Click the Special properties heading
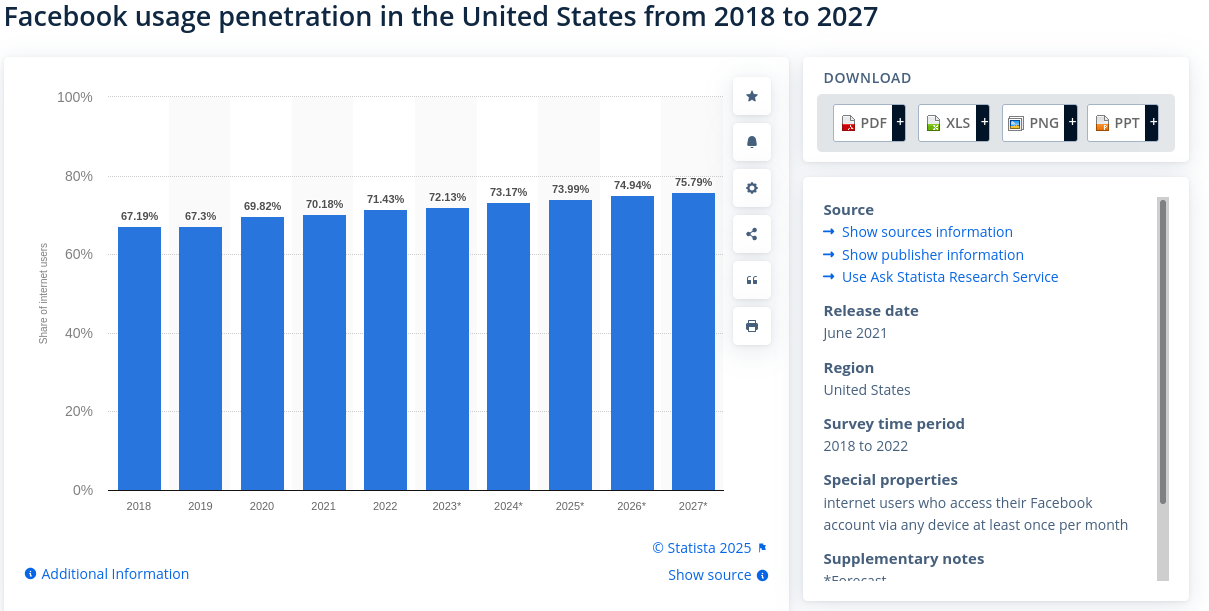The width and height of the screenshot is (1209, 611). tap(890, 480)
